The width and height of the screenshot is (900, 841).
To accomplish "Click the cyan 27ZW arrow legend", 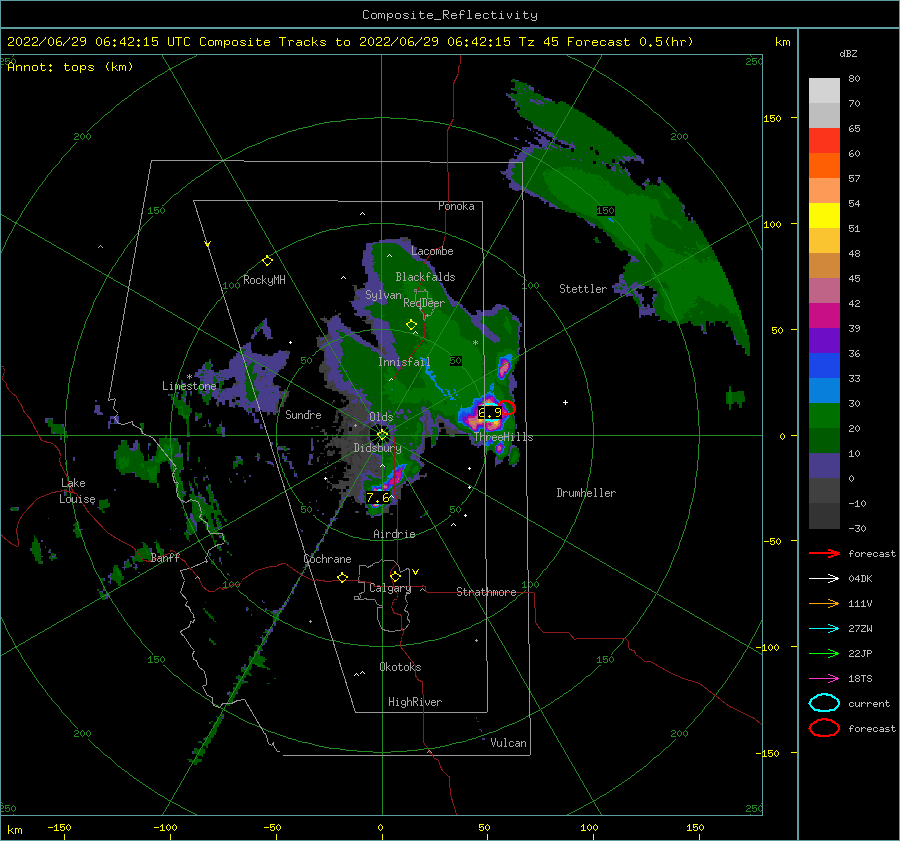I will click(824, 629).
